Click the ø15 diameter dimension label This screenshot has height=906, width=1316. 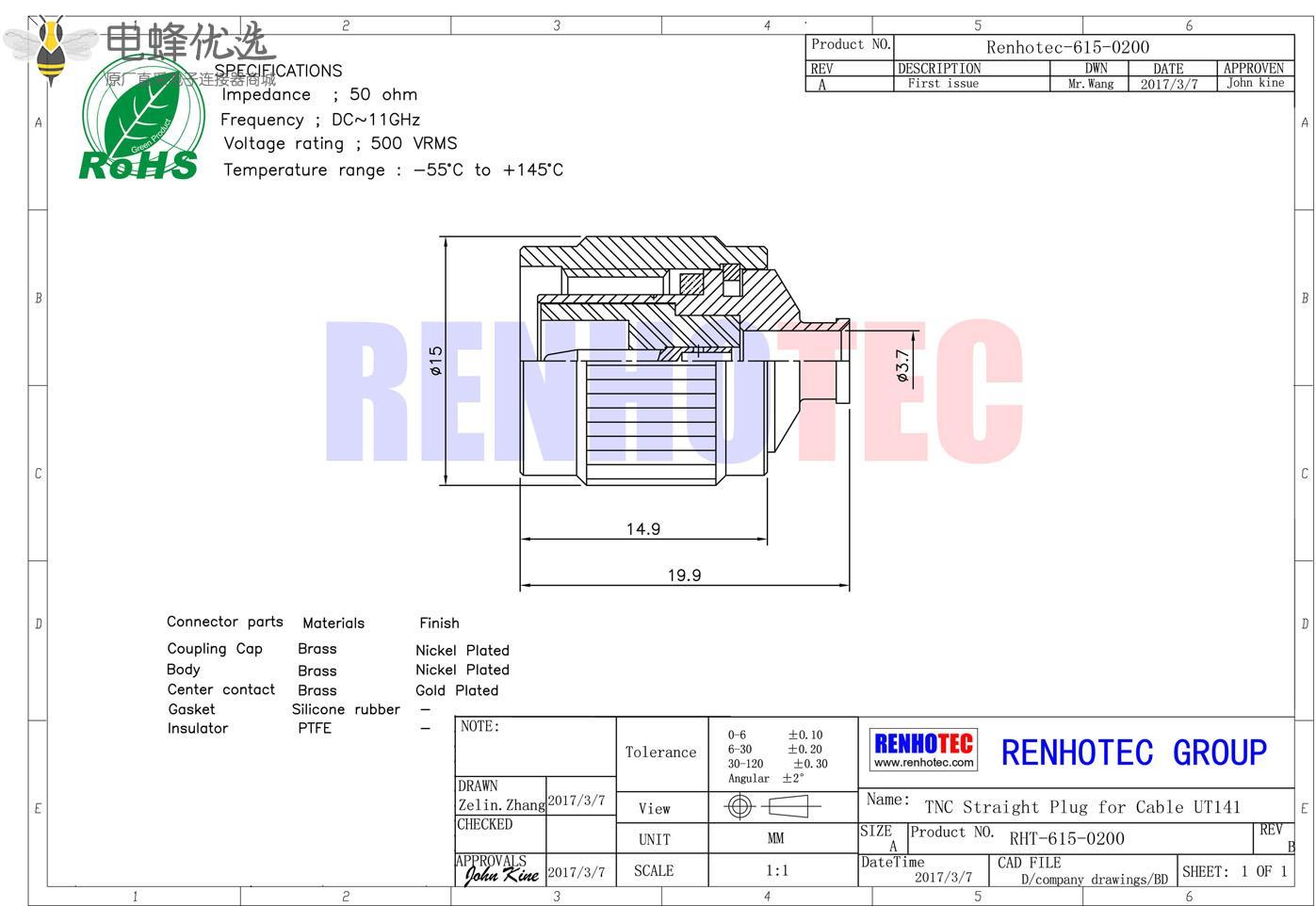[435, 361]
